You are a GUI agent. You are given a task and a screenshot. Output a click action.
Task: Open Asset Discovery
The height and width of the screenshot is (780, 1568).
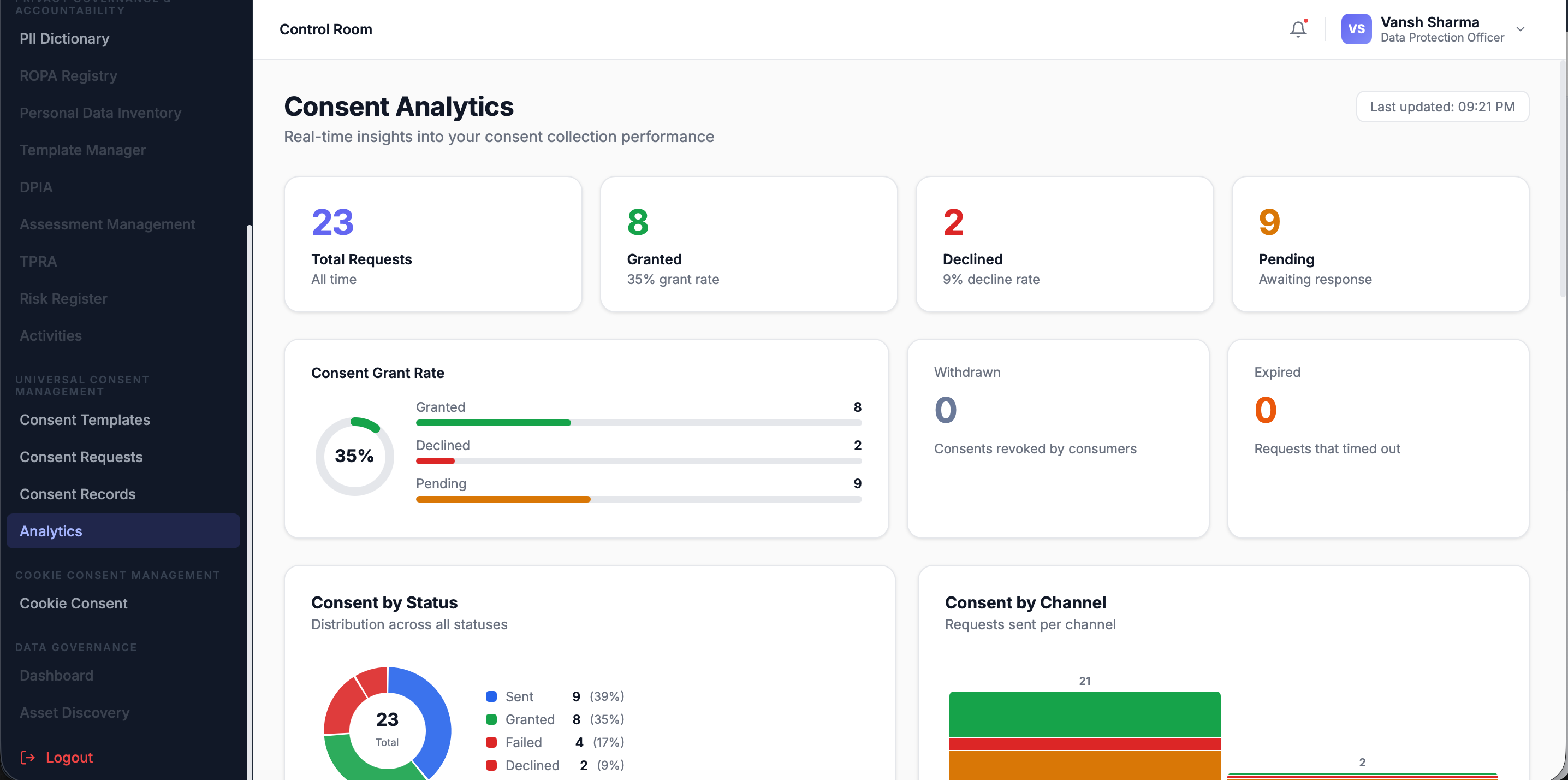click(x=74, y=712)
